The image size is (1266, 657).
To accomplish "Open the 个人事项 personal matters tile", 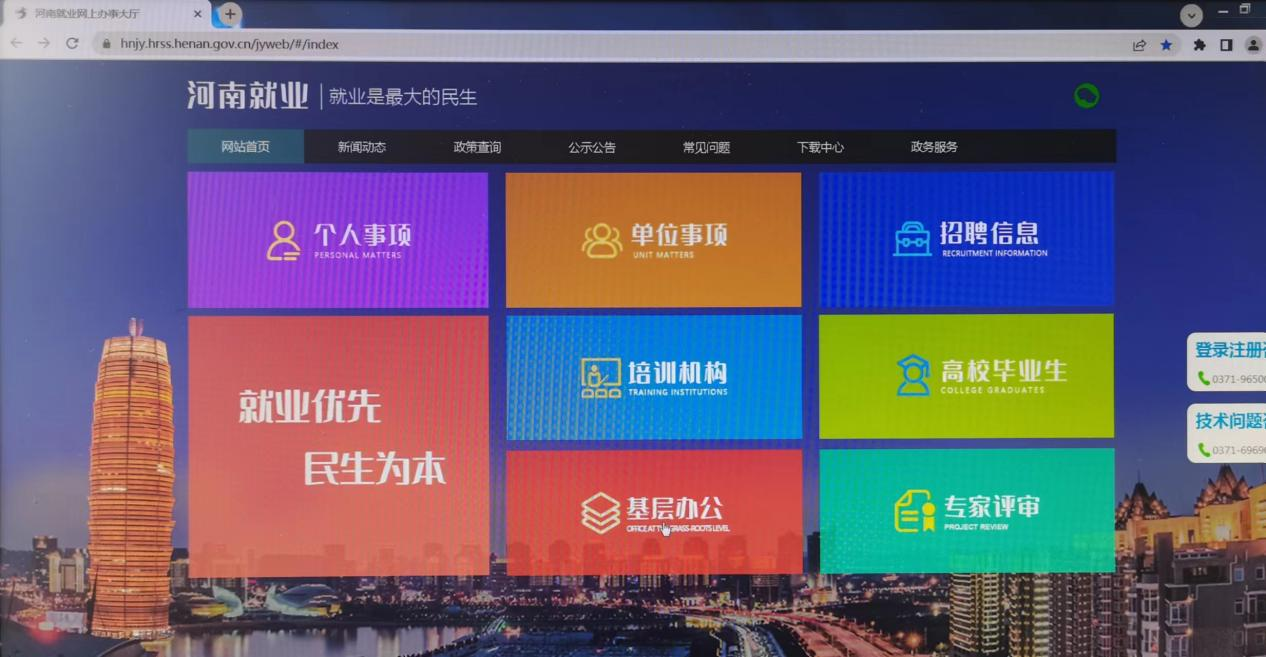I will (338, 240).
